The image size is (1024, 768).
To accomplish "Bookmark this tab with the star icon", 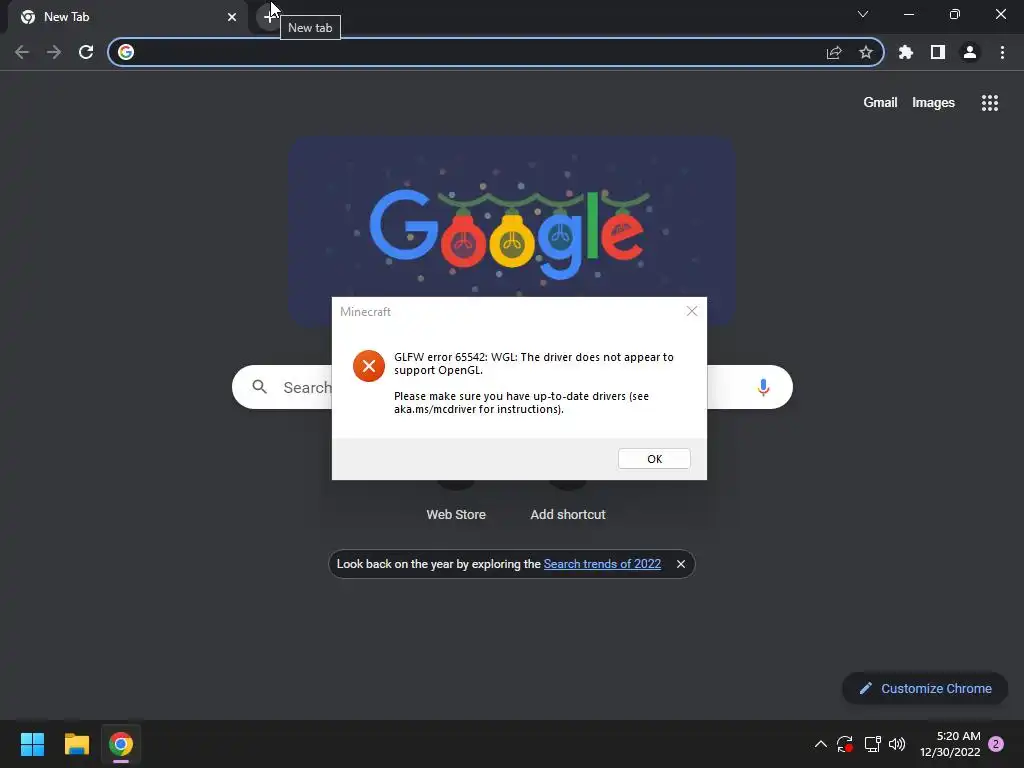I will (865, 52).
